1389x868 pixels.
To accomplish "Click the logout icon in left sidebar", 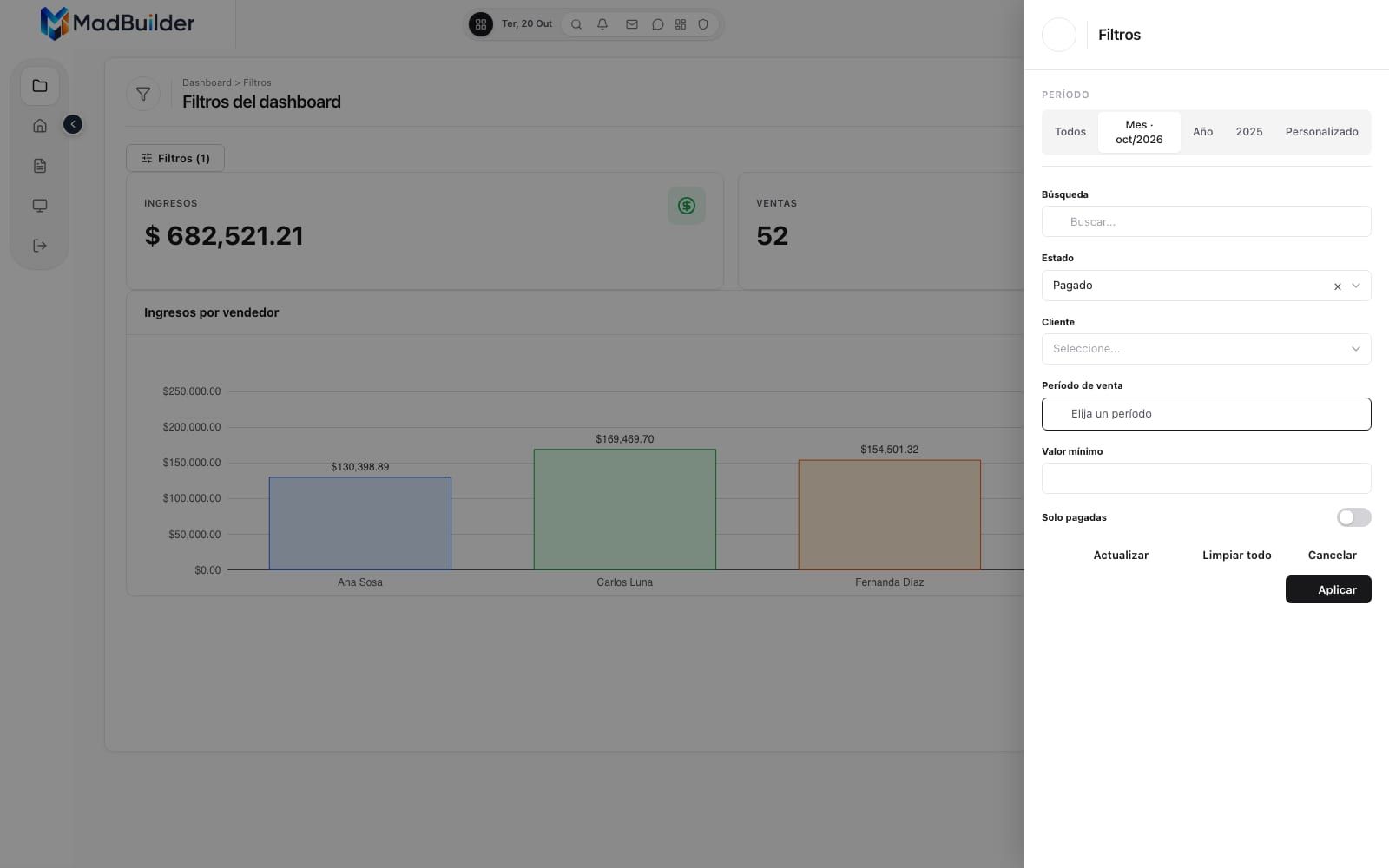I will (x=40, y=246).
